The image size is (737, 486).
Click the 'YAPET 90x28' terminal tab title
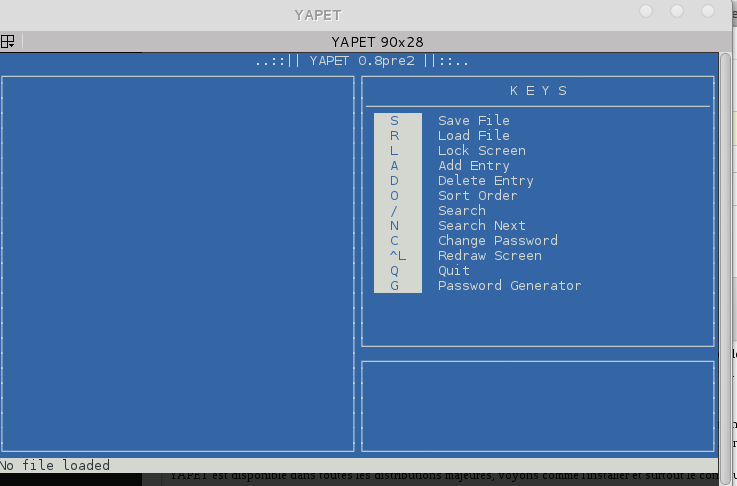pyautogui.click(x=377, y=42)
